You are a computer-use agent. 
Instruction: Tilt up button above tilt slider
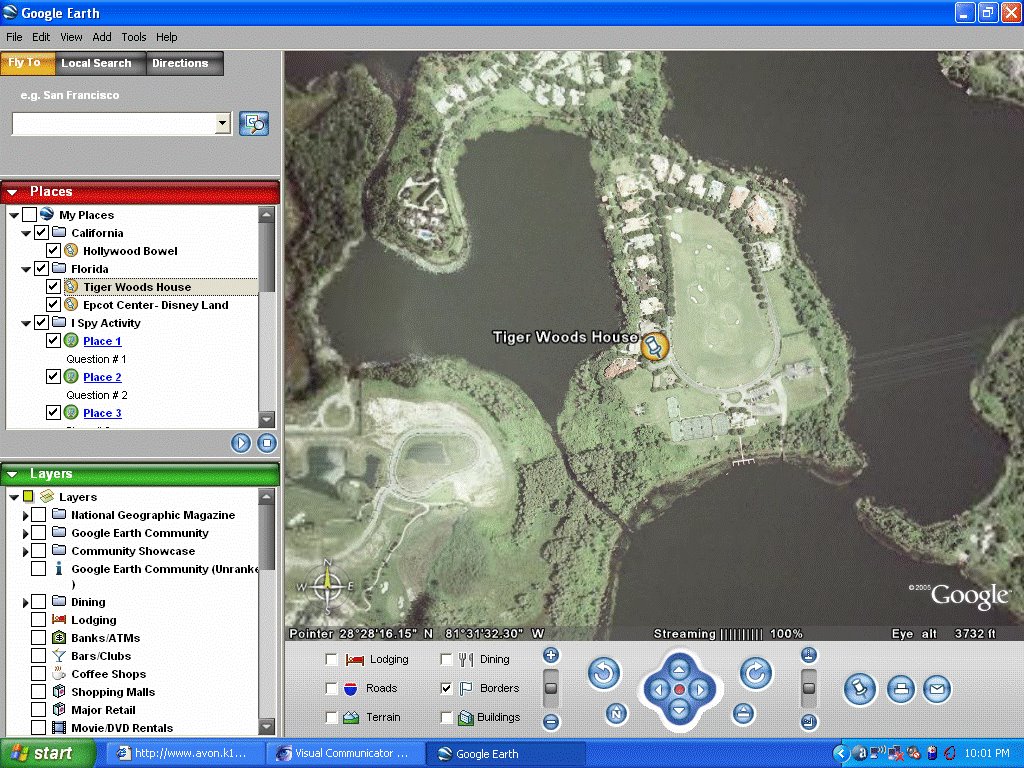[808, 655]
